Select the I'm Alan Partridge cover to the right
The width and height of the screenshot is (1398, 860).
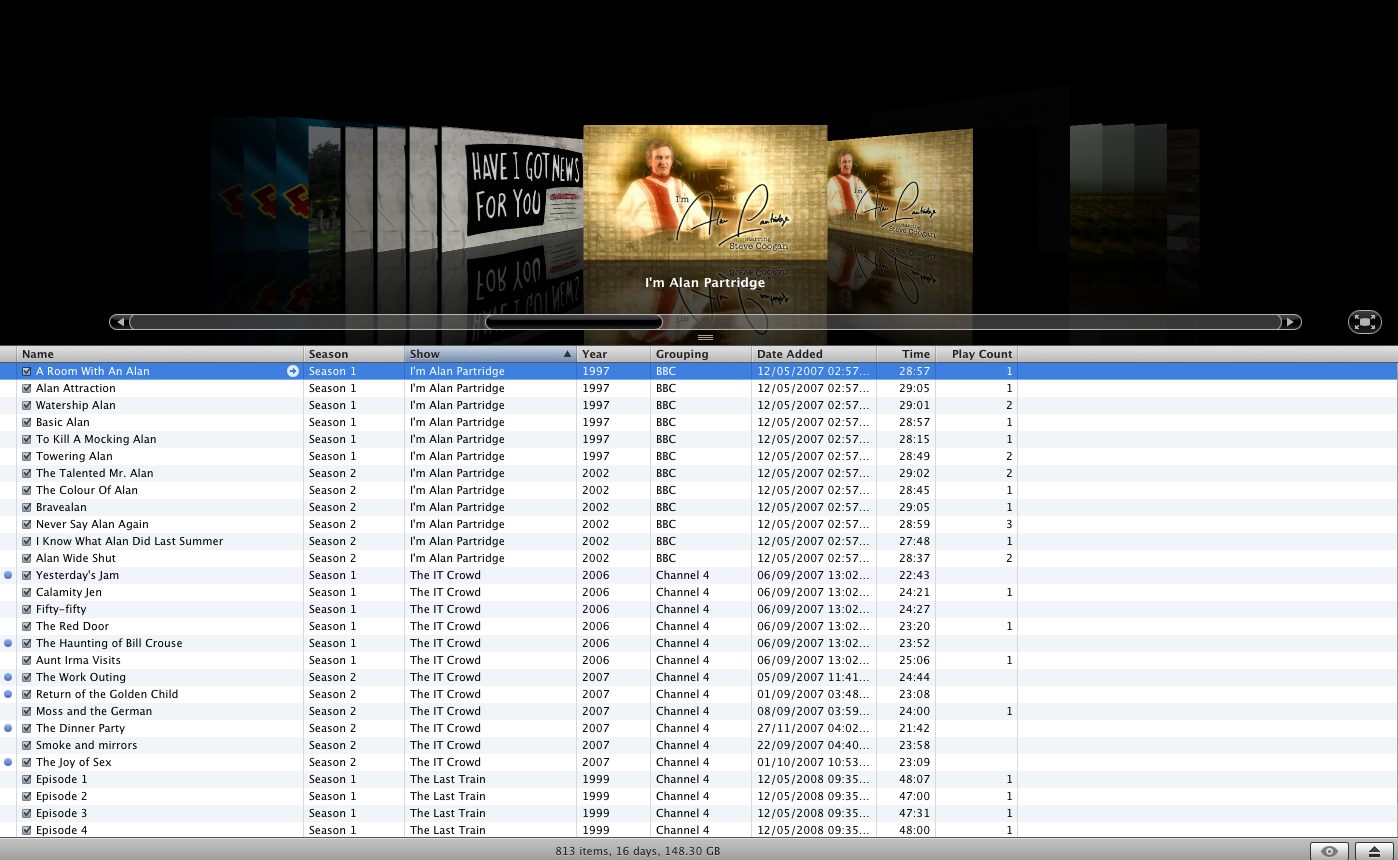click(900, 190)
